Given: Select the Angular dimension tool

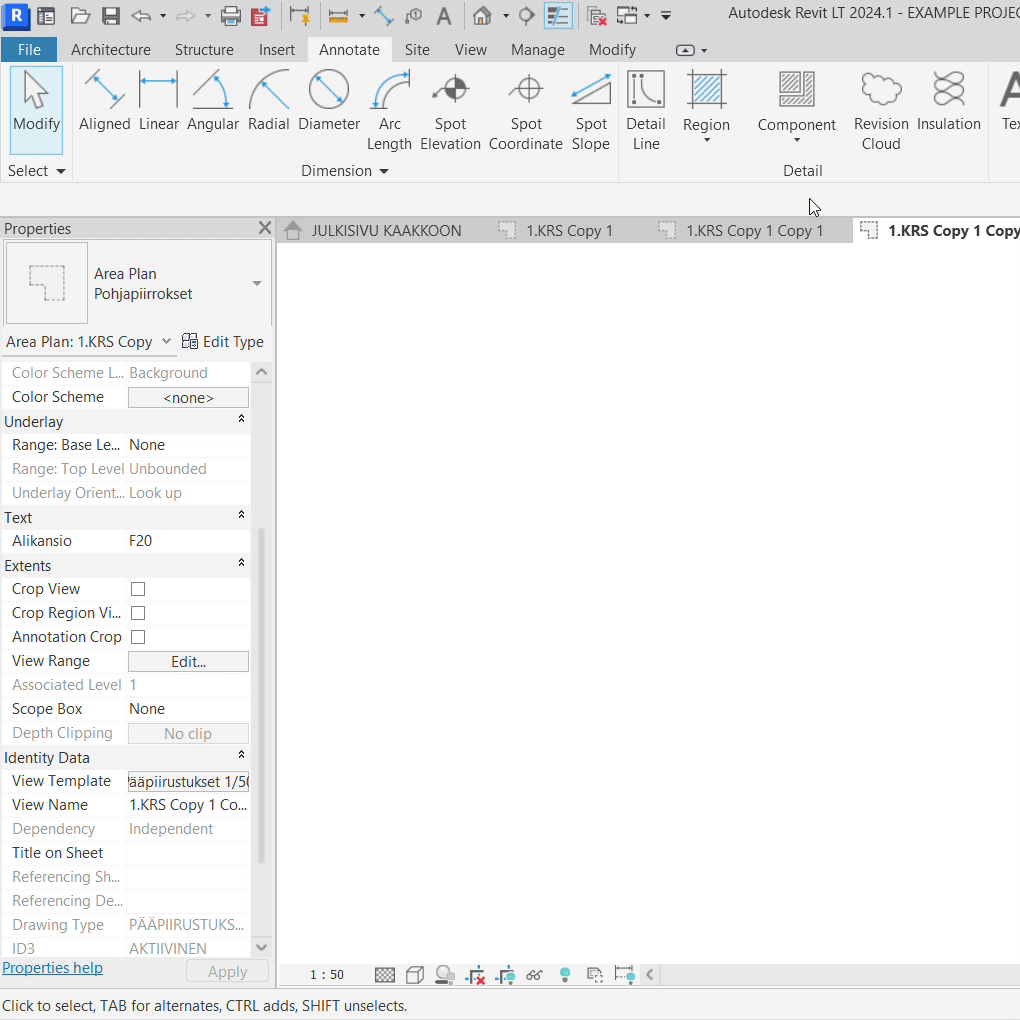Looking at the screenshot, I should (x=212, y=102).
